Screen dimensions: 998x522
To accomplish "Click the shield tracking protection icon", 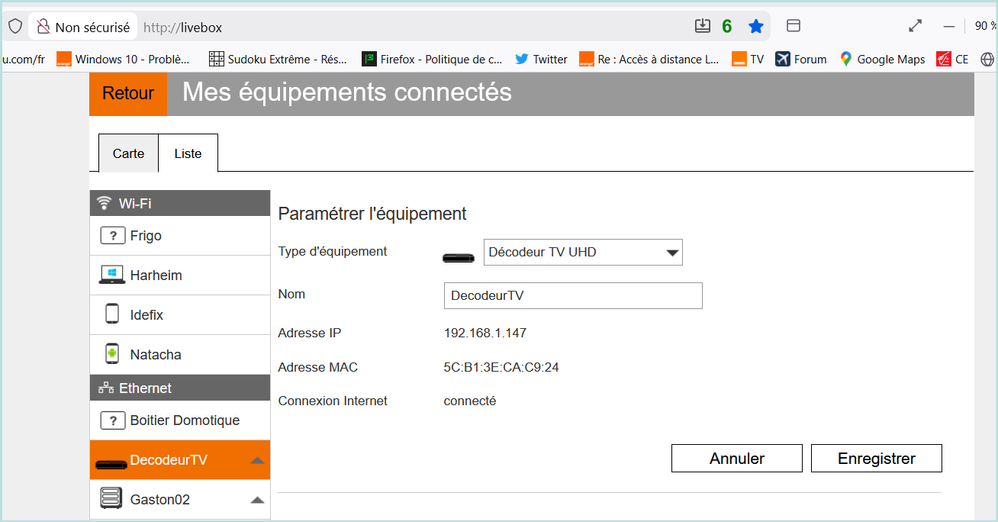I will [15, 27].
